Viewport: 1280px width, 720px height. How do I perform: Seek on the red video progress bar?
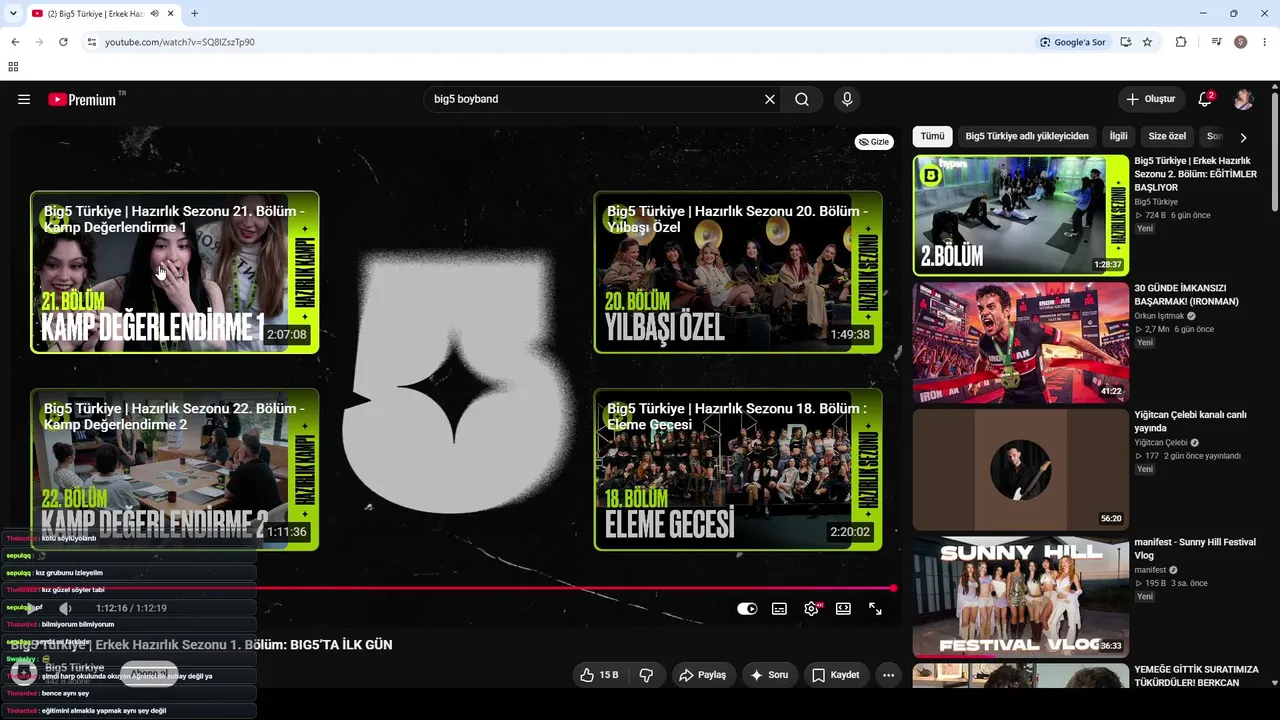[x=452, y=588]
